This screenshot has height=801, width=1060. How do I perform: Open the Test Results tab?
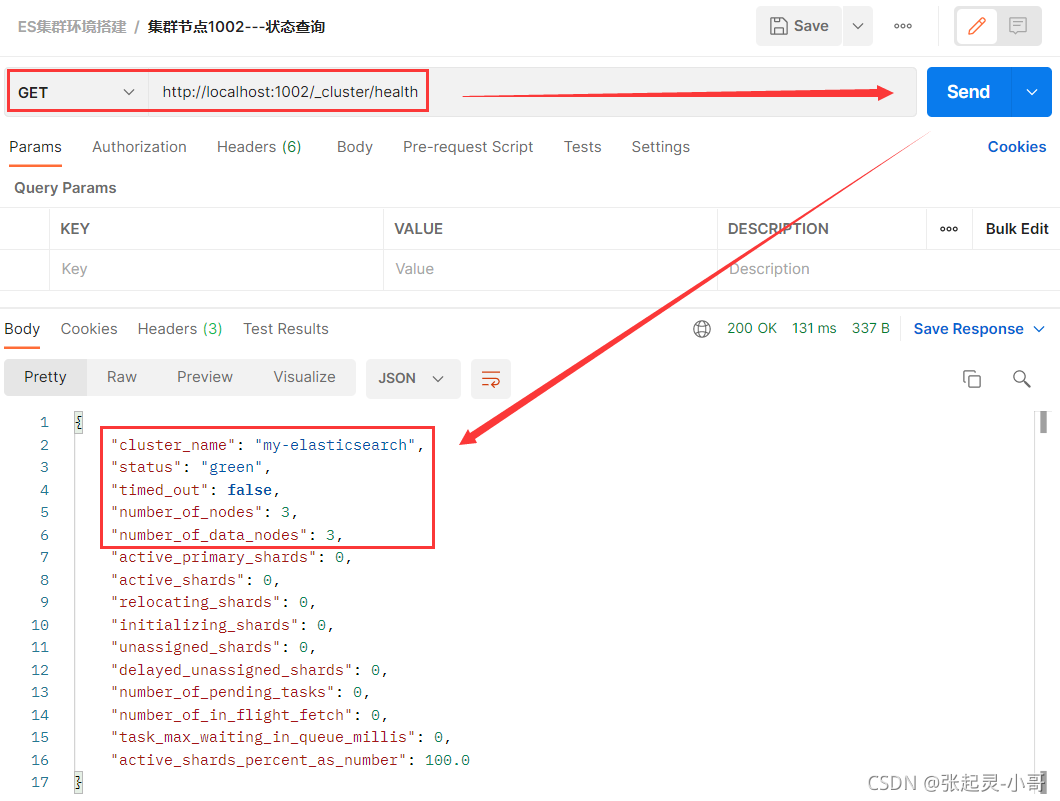(x=286, y=329)
